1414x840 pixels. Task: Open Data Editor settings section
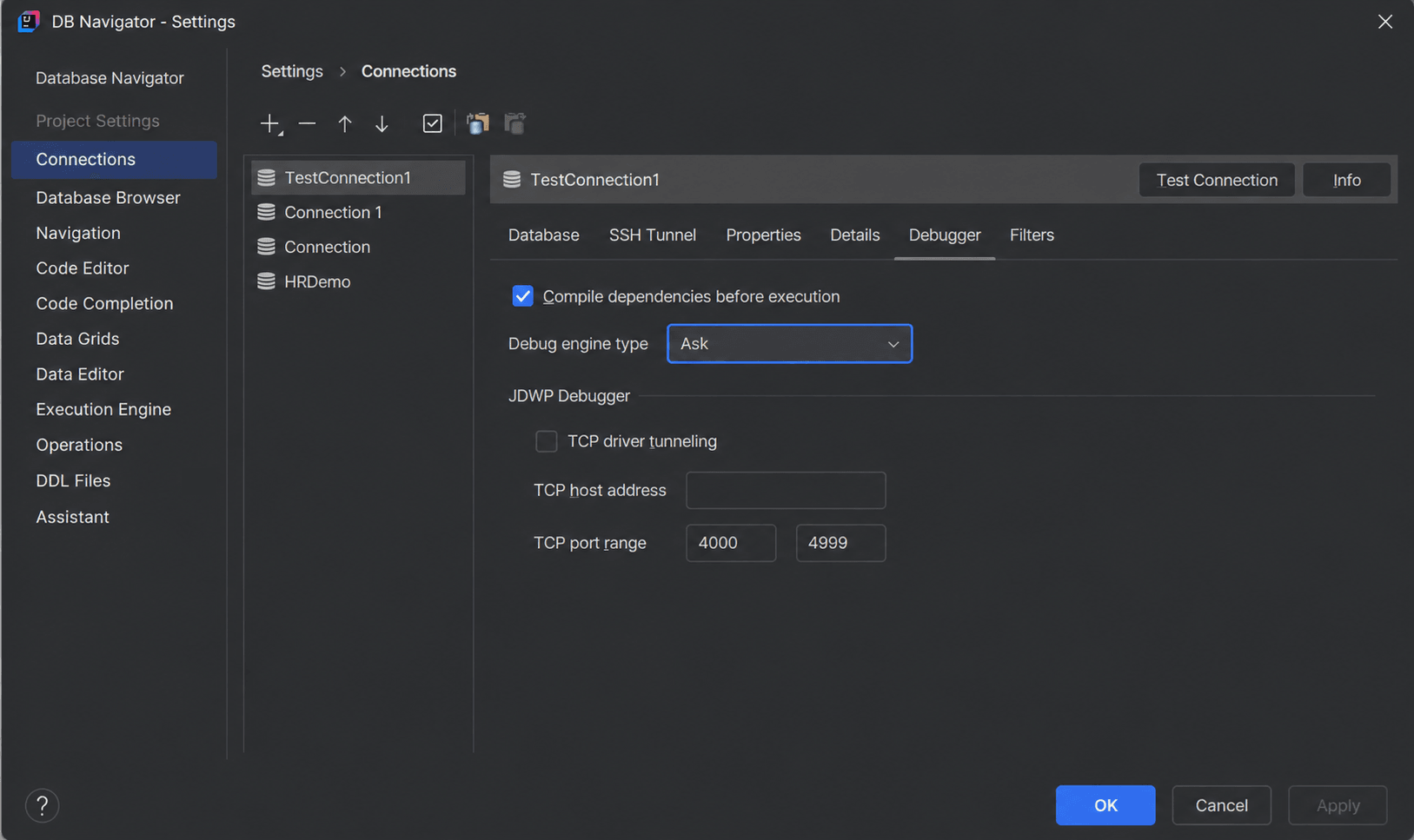coord(80,374)
